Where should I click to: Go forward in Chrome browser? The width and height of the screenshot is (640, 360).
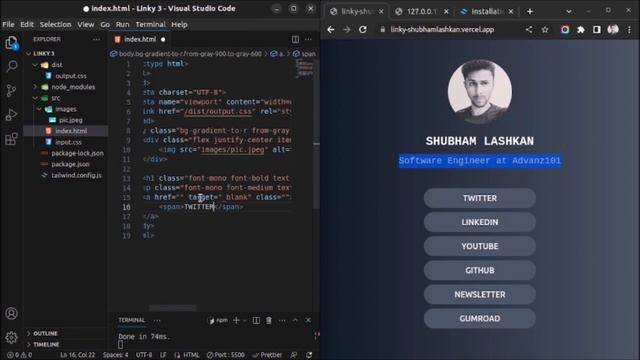347,29
